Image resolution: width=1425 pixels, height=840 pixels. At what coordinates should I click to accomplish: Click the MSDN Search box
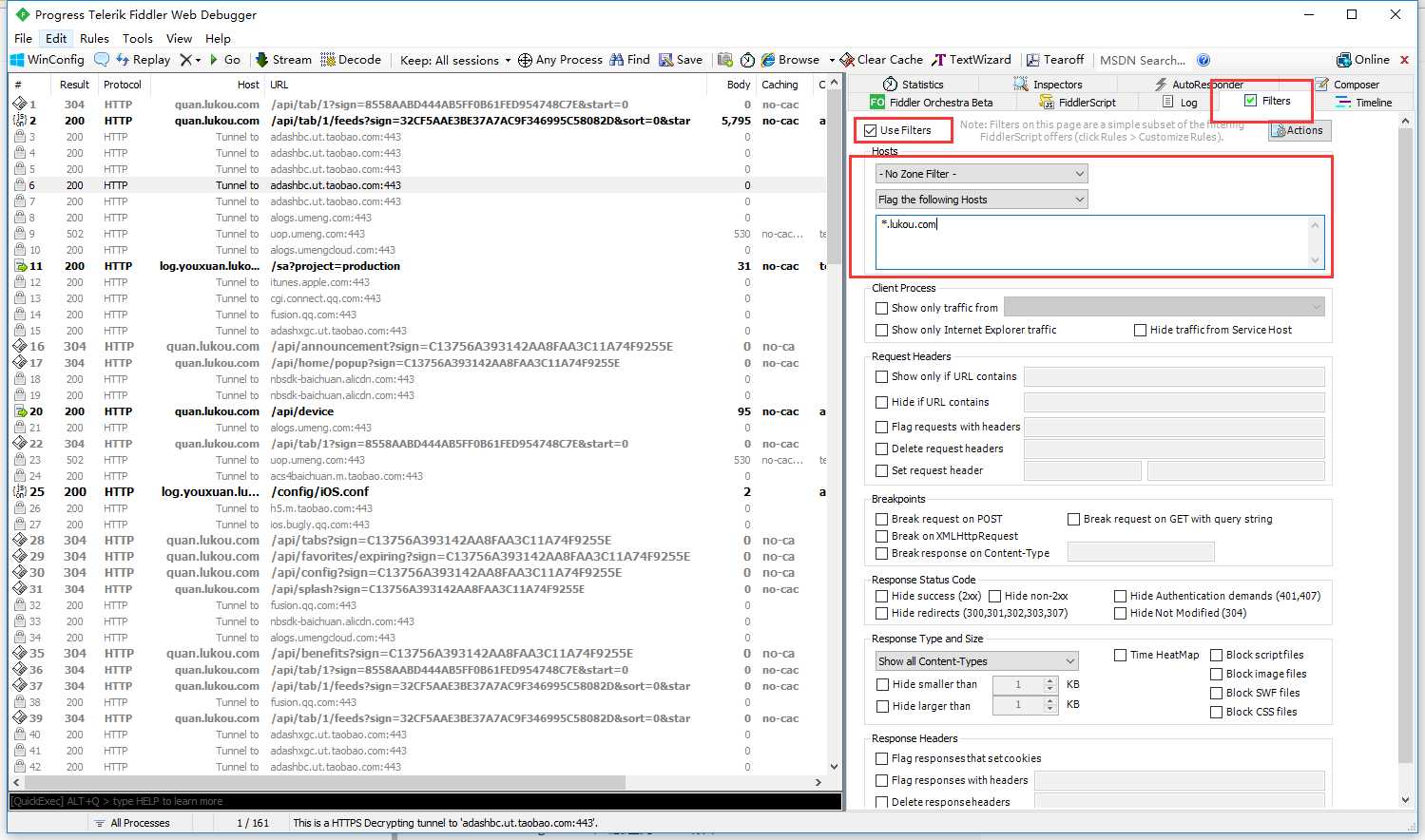tap(1143, 60)
